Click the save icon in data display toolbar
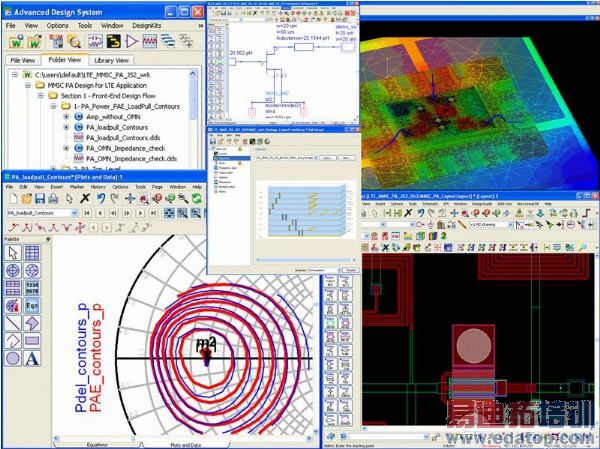Screen dimensions: 600x449 tap(40, 198)
